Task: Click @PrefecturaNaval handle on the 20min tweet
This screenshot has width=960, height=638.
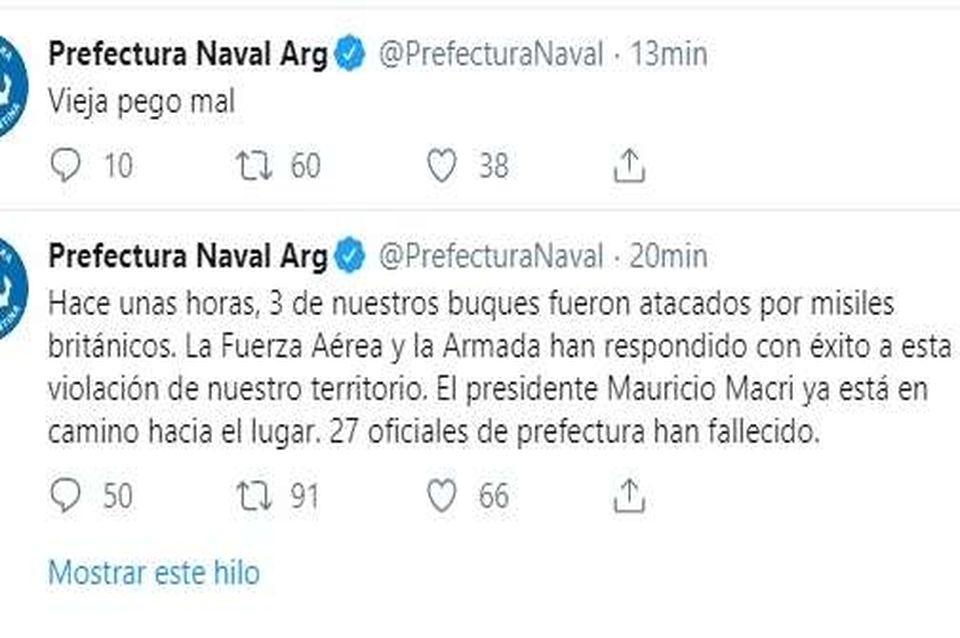Action: click(491, 257)
